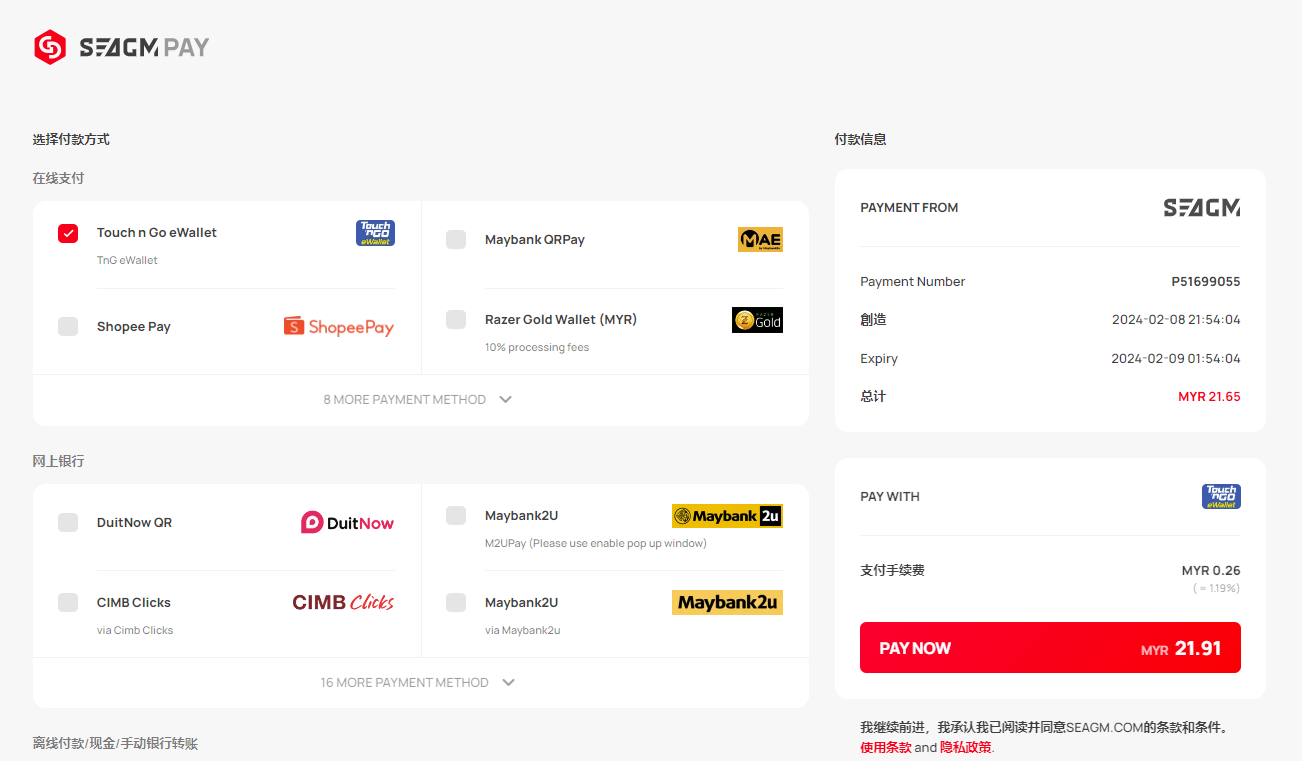Click the Razer Gold Wallet (MYR) label
Screen dimensions: 1302x761
tap(561, 319)
